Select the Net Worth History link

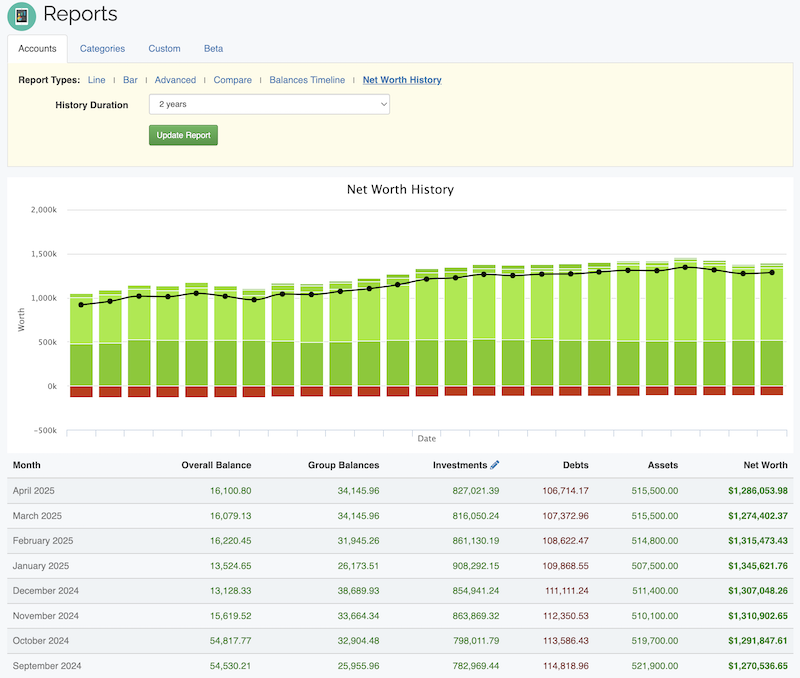(x=402, y=80)
